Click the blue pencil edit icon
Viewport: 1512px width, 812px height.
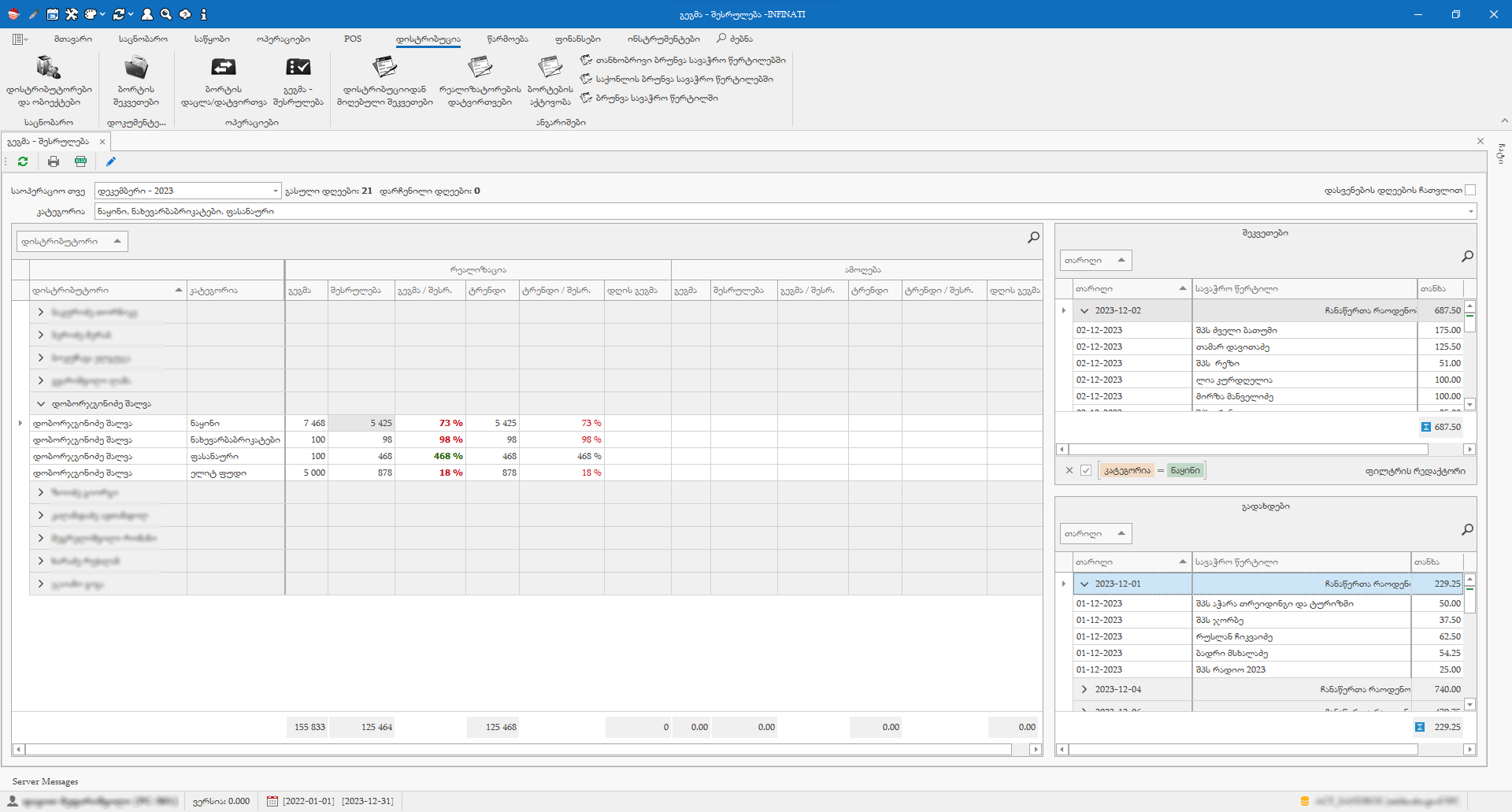click(111, 161)
